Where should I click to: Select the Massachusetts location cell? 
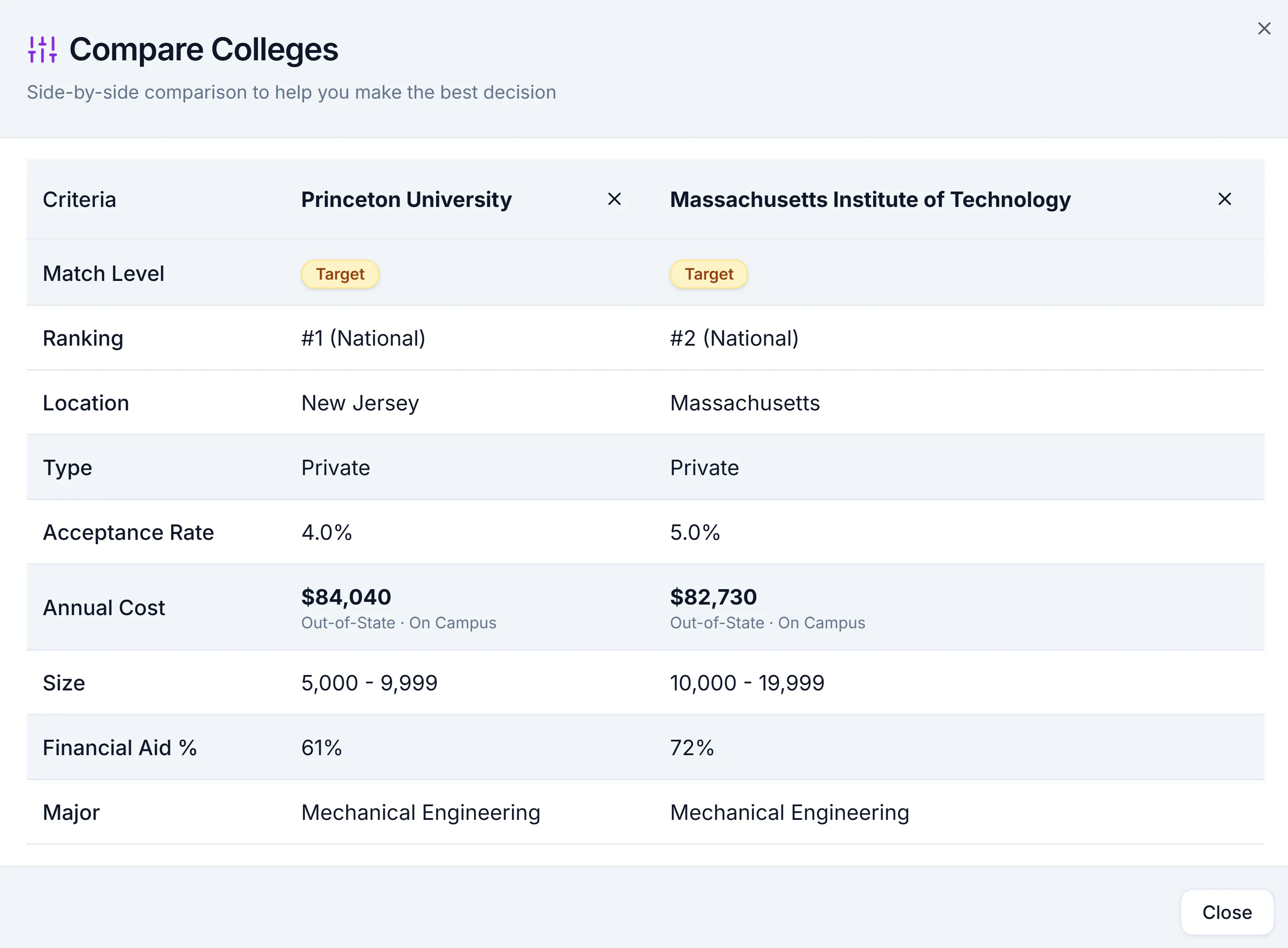pyautogui.click(x=745, y=403)
